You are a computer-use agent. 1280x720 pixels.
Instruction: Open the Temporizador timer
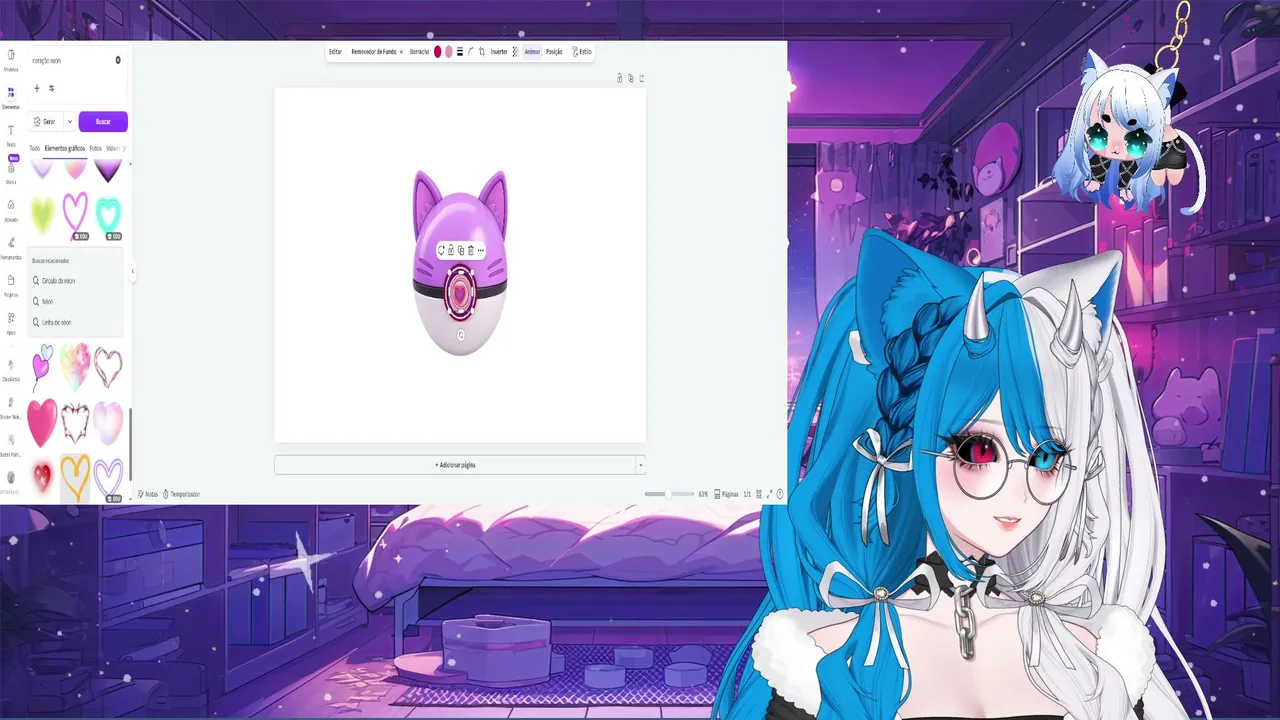(x=182, y=494)
